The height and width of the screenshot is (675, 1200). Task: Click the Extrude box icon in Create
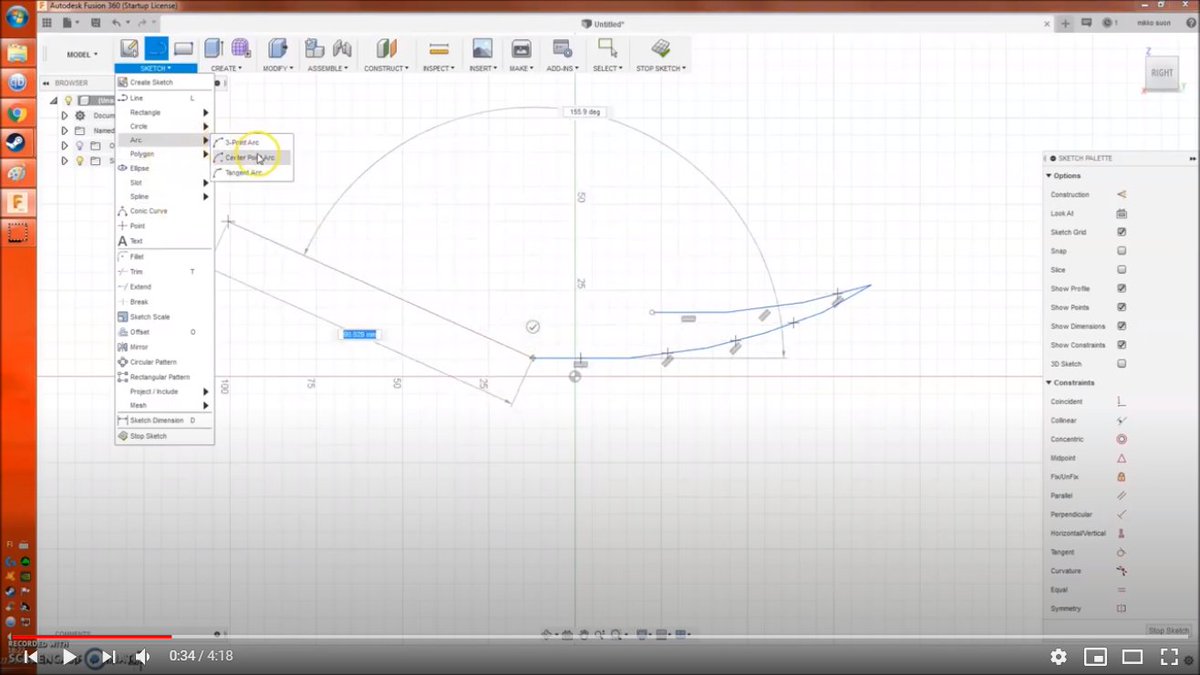pos(213,48)
